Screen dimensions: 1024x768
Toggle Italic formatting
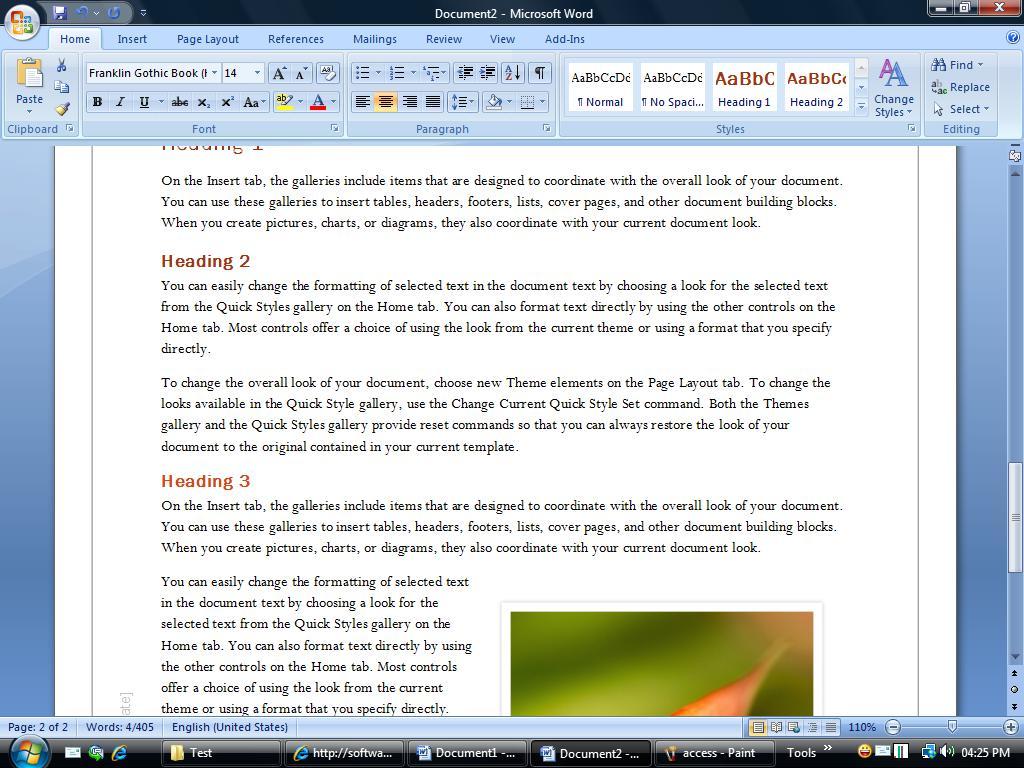point(120,102)
